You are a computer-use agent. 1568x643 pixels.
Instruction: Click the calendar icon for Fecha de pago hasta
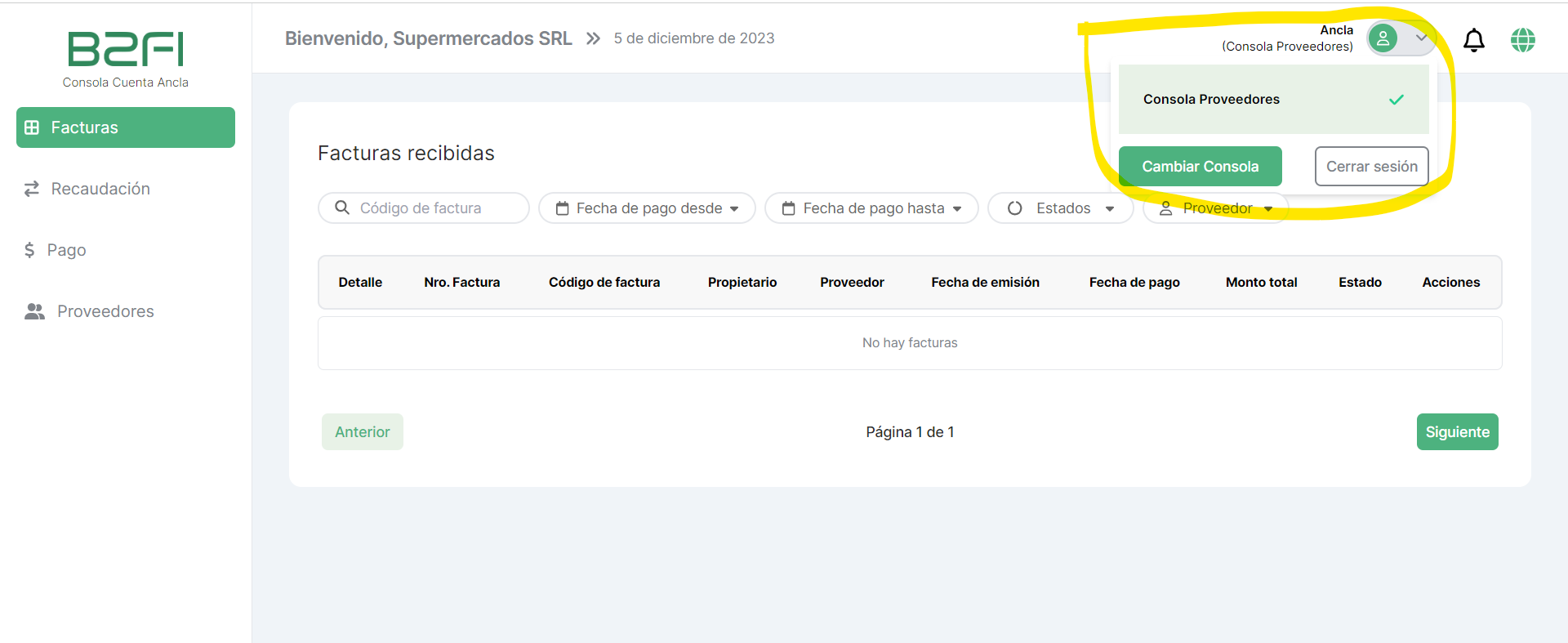pos(788,208)
